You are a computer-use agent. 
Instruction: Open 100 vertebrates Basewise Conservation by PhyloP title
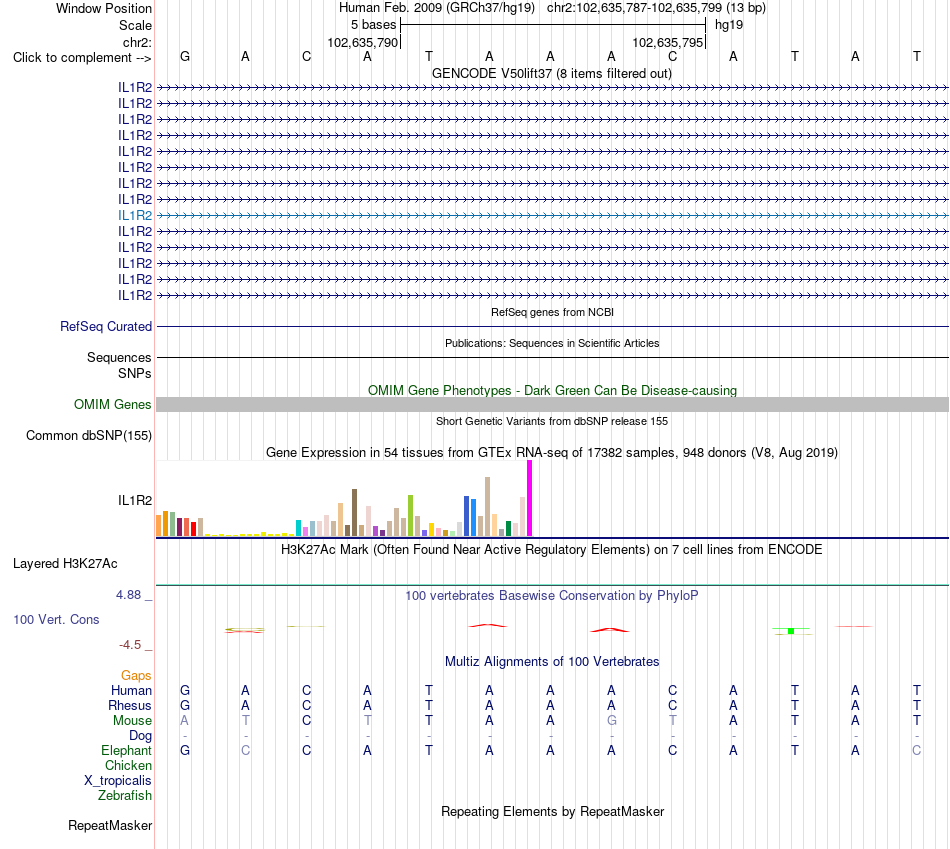pyautogui.click(x=552, y=596)
